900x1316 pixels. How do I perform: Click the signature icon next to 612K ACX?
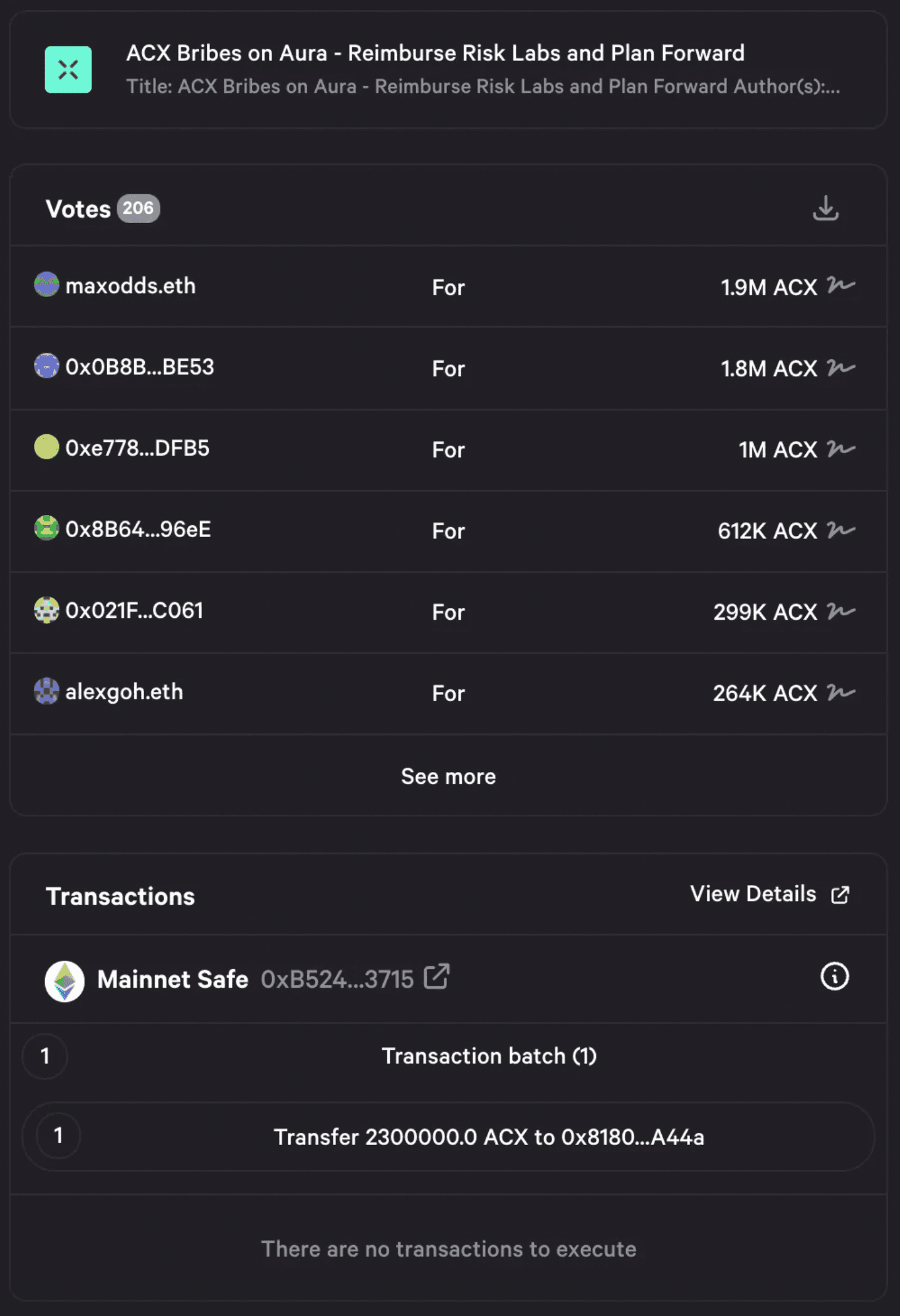pos(841,530)
